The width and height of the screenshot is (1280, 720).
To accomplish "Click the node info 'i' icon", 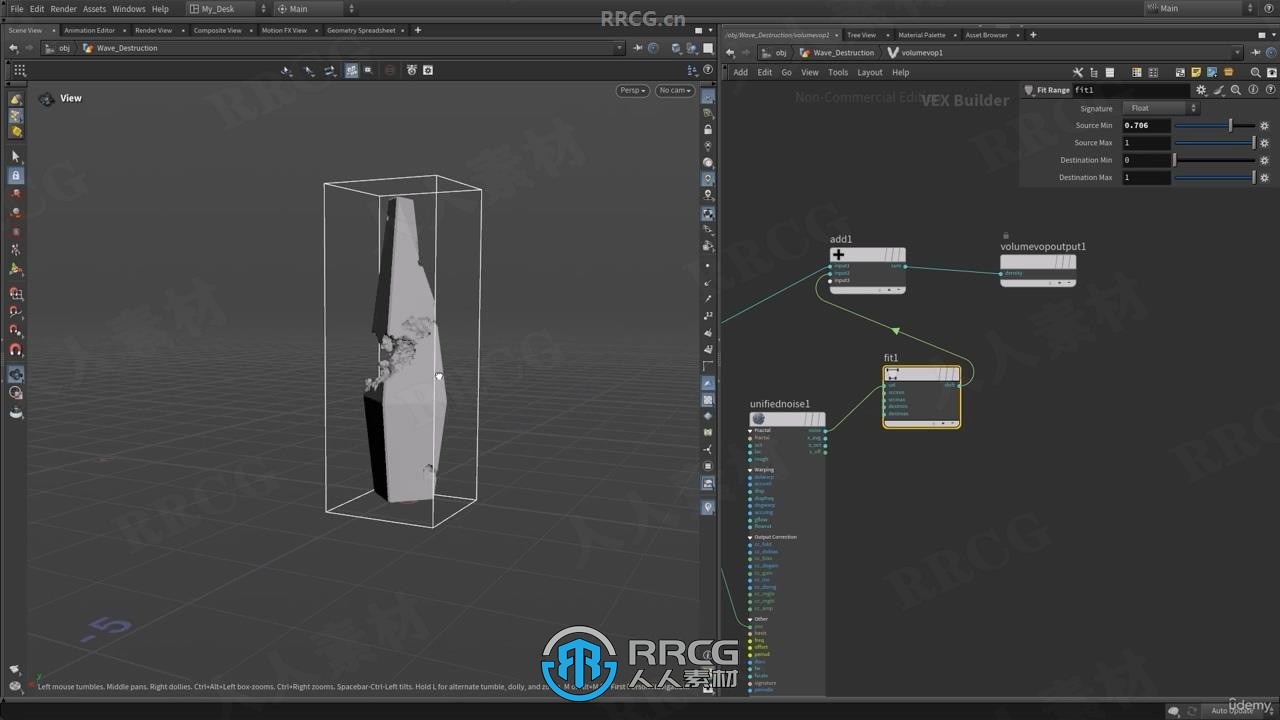I will pyautogui.click(x=1251, y=90).
